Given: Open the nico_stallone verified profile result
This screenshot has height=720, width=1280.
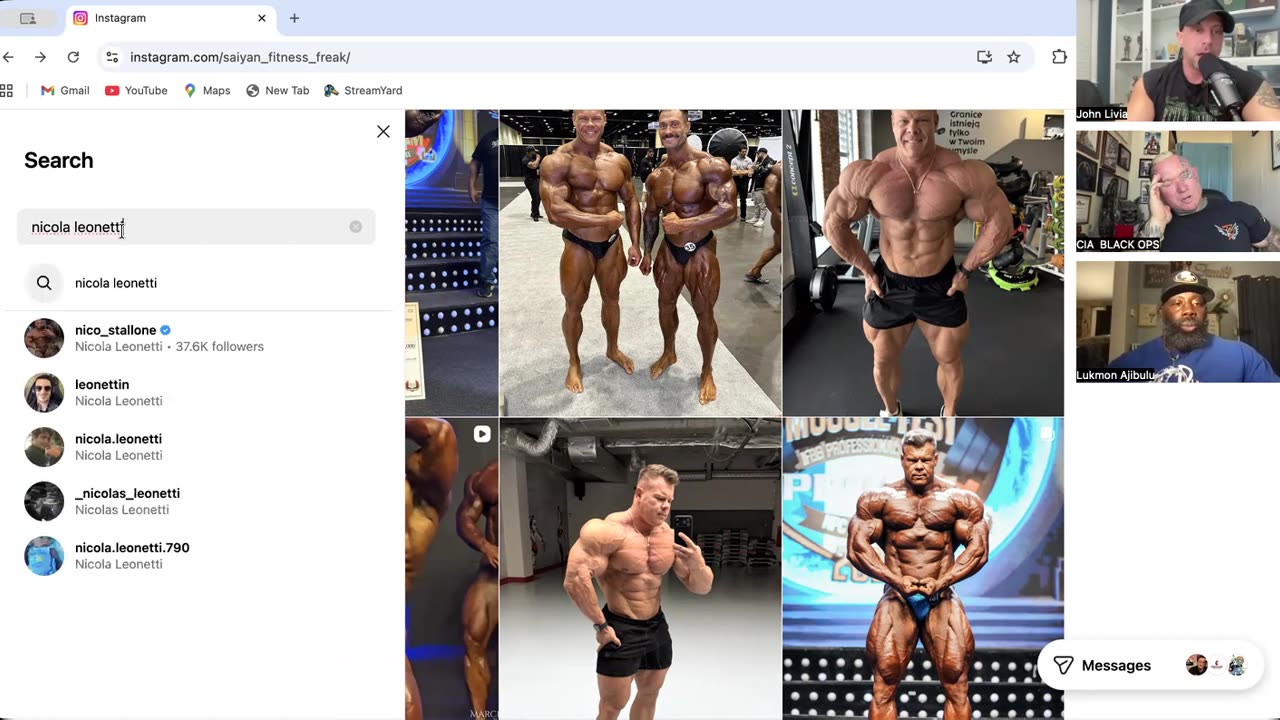Looking at the screenshot, I should click(200, 338).
